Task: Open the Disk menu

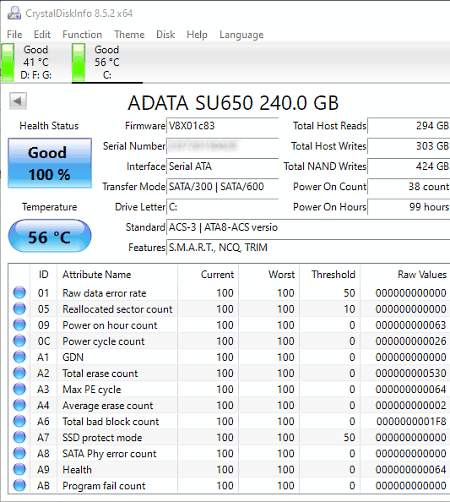Action: pyautogui.click(x=166, y=34)
